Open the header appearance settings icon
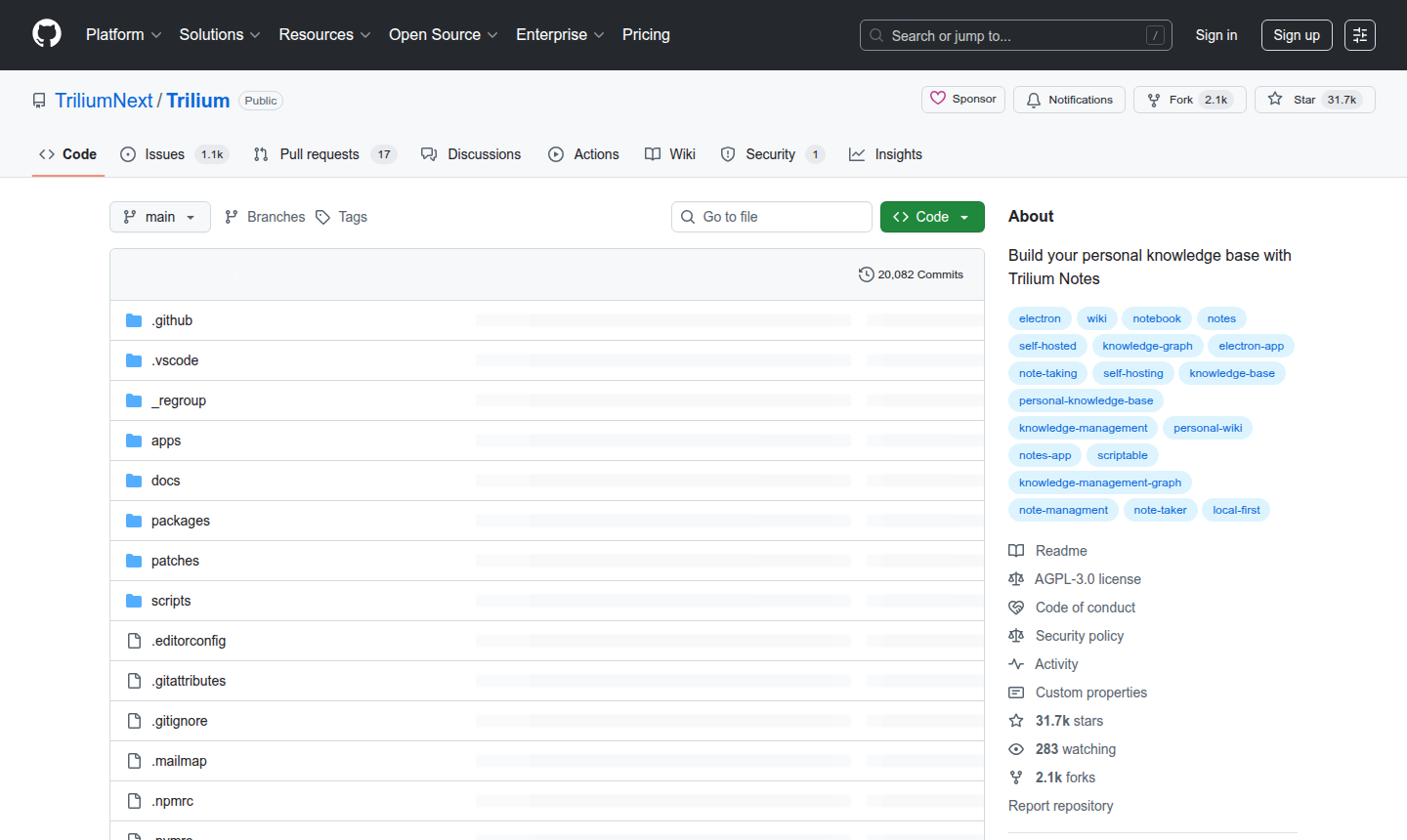This screenshot has height=840, width=1407. tap(1359, 35)
